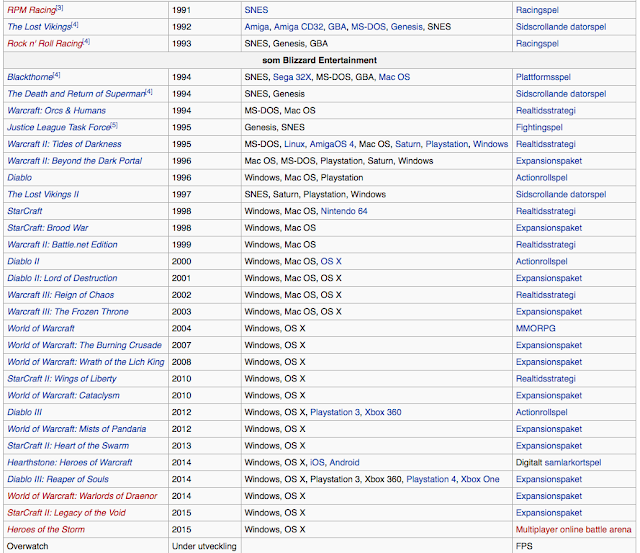The height and width of the screenshot is (553, 640).
Task: Open World of Warcraft: The Burning Crusade link
Action: [x=84, y=344]
